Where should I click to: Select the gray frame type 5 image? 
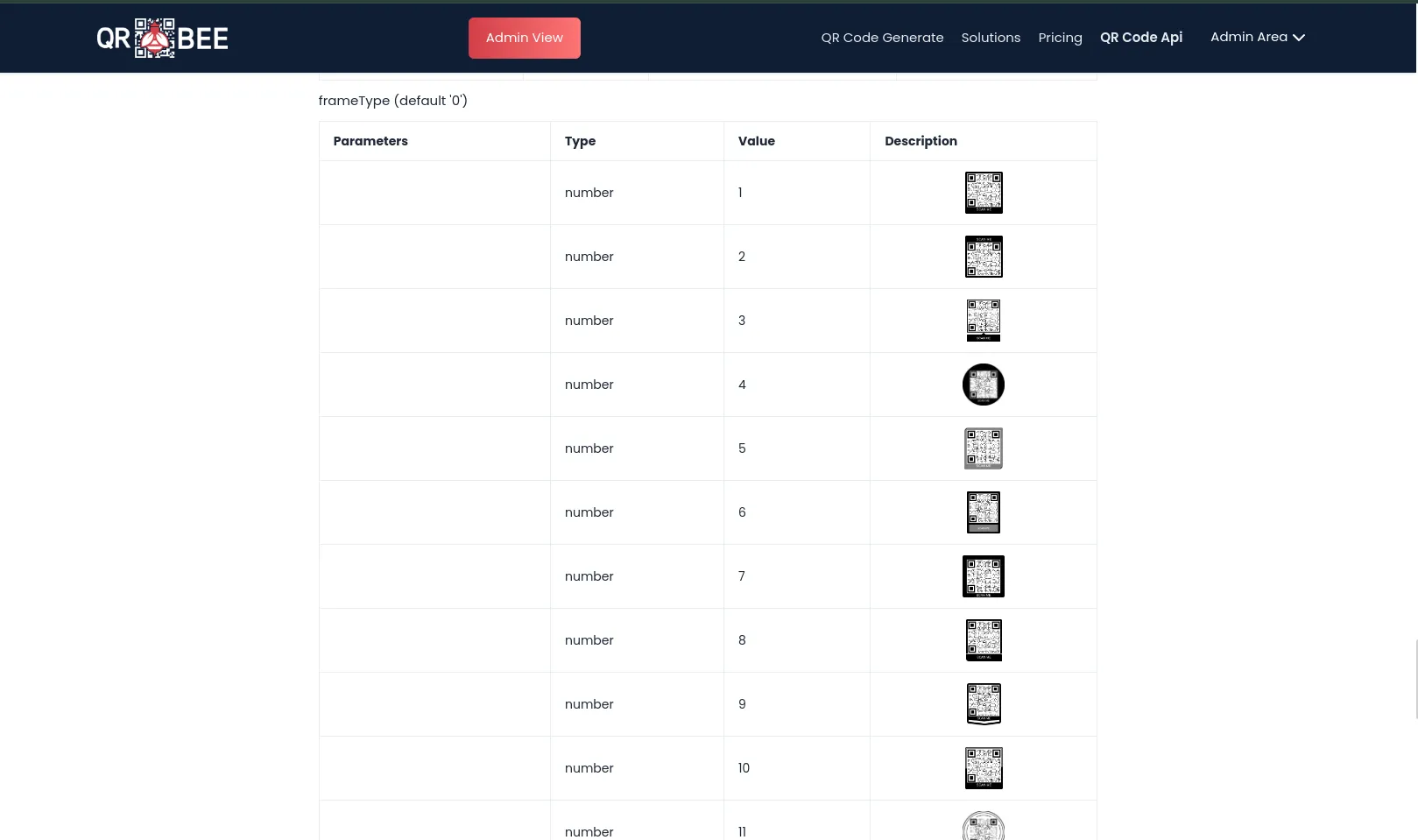tap(983, 448)
